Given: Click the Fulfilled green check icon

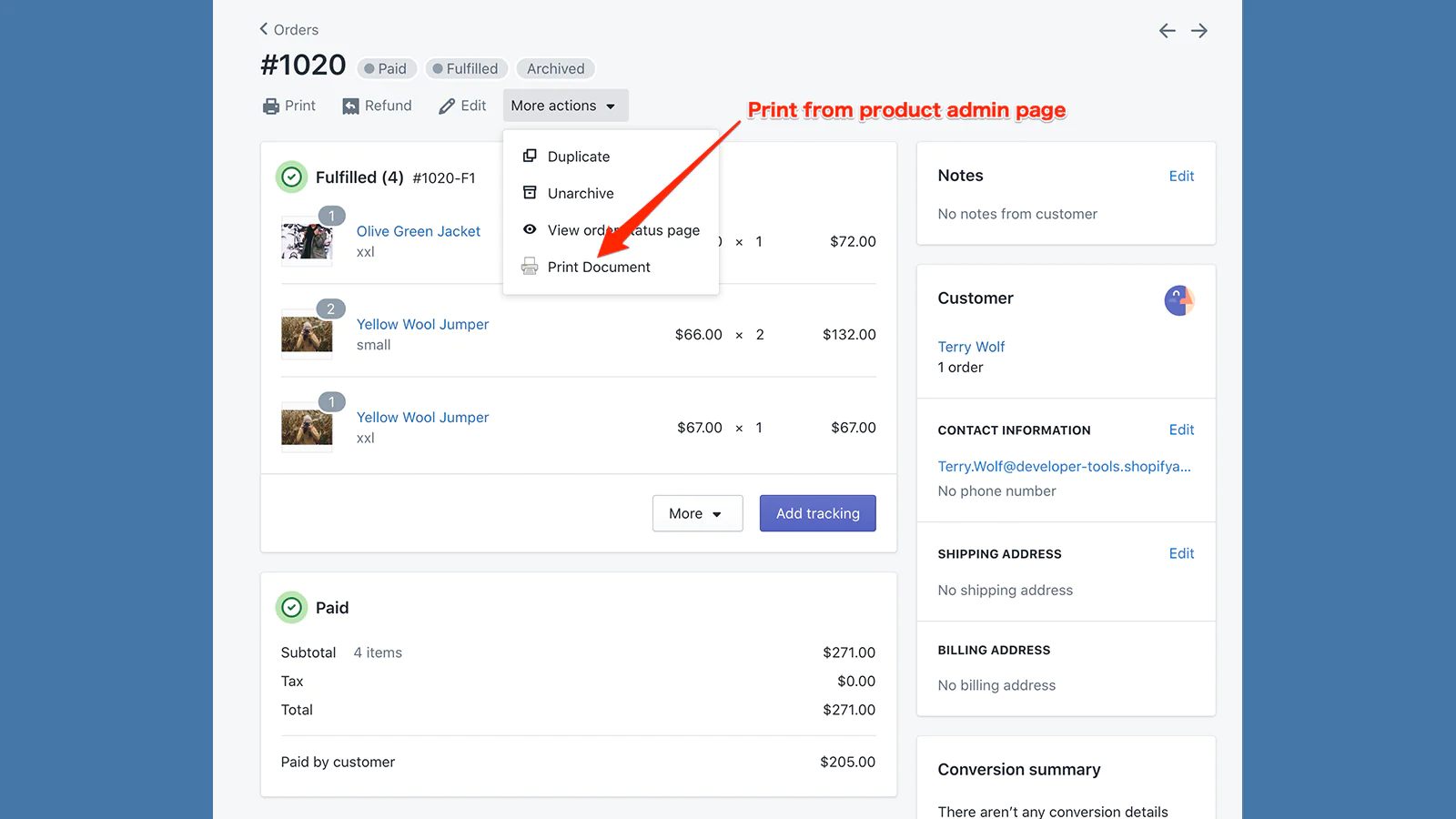Looking at the screenshot, I should click(291, 177).
